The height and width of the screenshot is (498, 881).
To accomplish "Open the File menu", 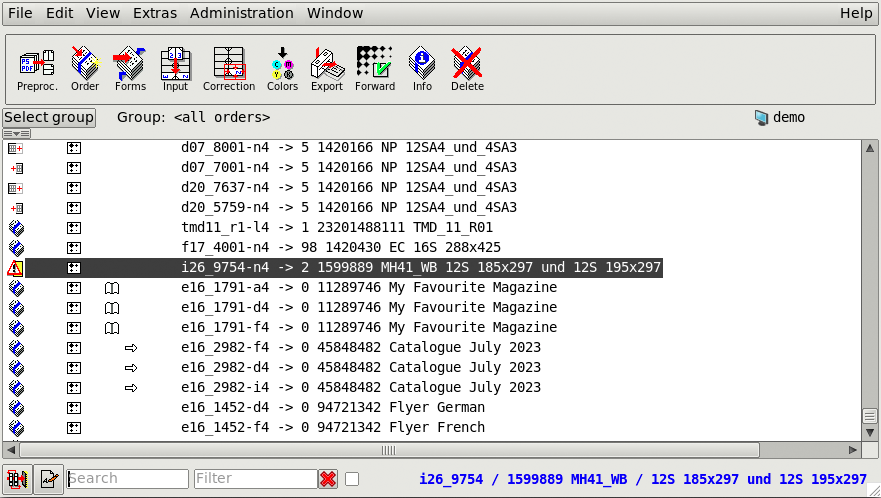I will pyautogui.click(x=20, y=13).
